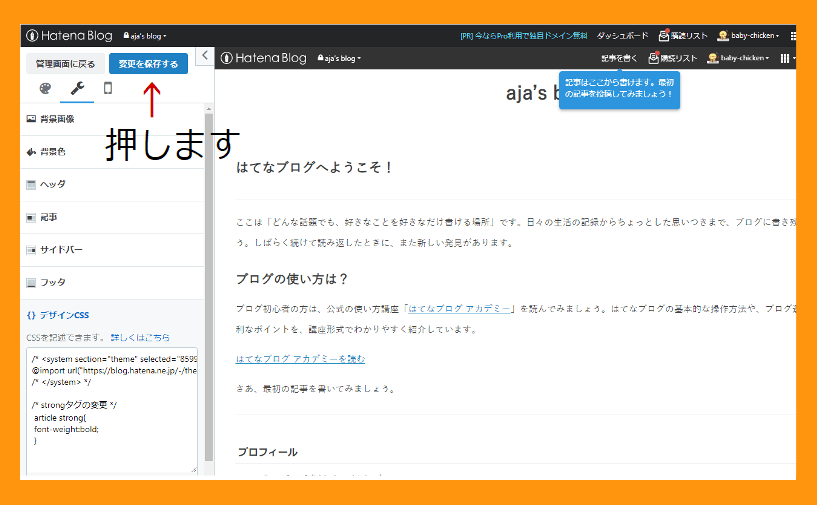Click the settings panel vertical scrollbar
Screen dimensions: 817x505
click(x=209, y=287)
